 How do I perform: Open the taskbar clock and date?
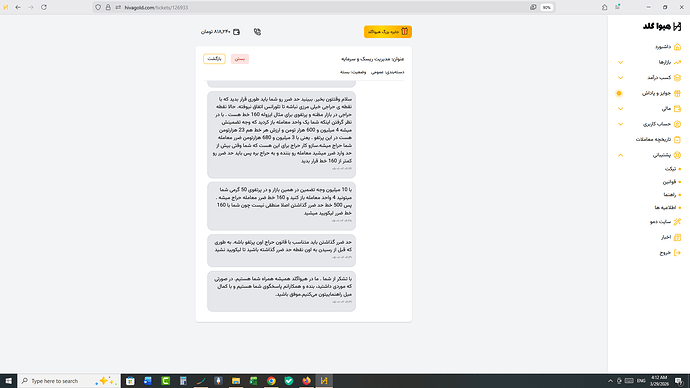click(659, 381)
